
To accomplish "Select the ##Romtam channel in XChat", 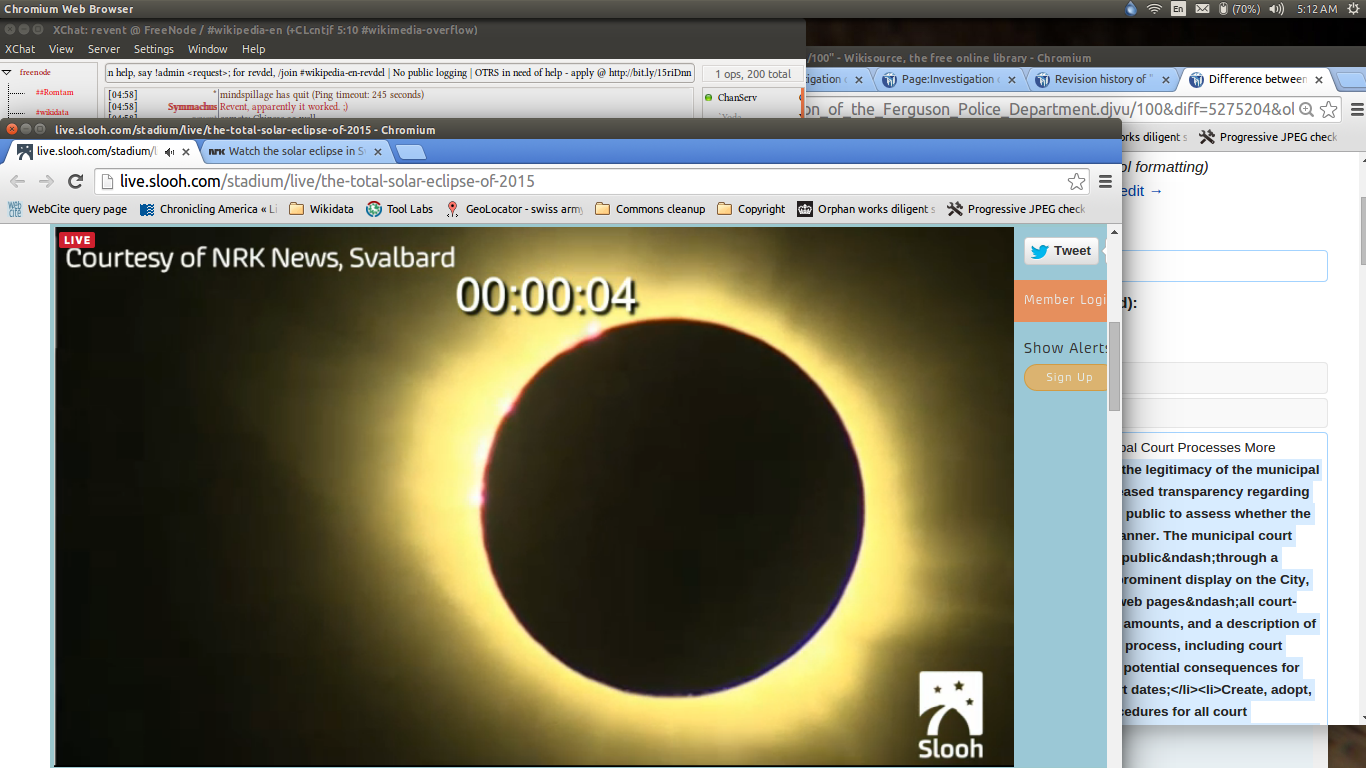I will click(55, 92).
